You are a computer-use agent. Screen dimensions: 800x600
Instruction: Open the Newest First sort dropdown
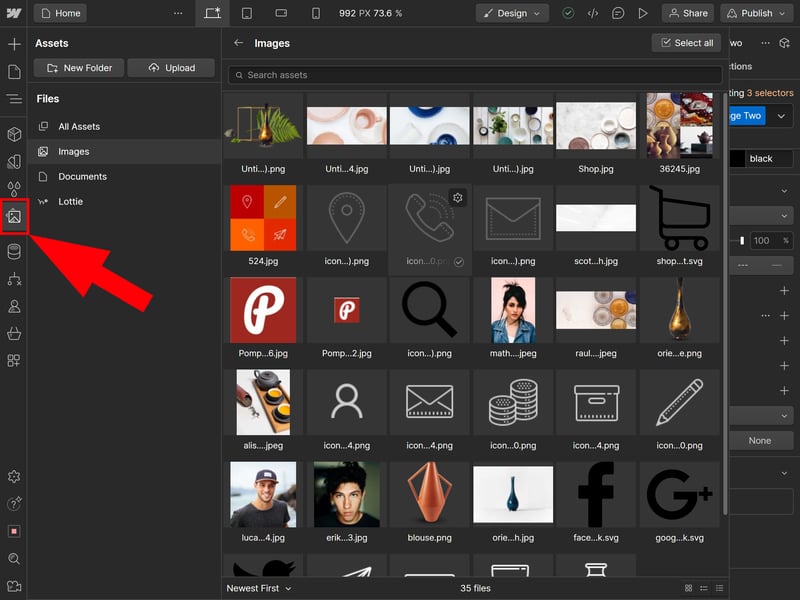click(x=259, y=588)
